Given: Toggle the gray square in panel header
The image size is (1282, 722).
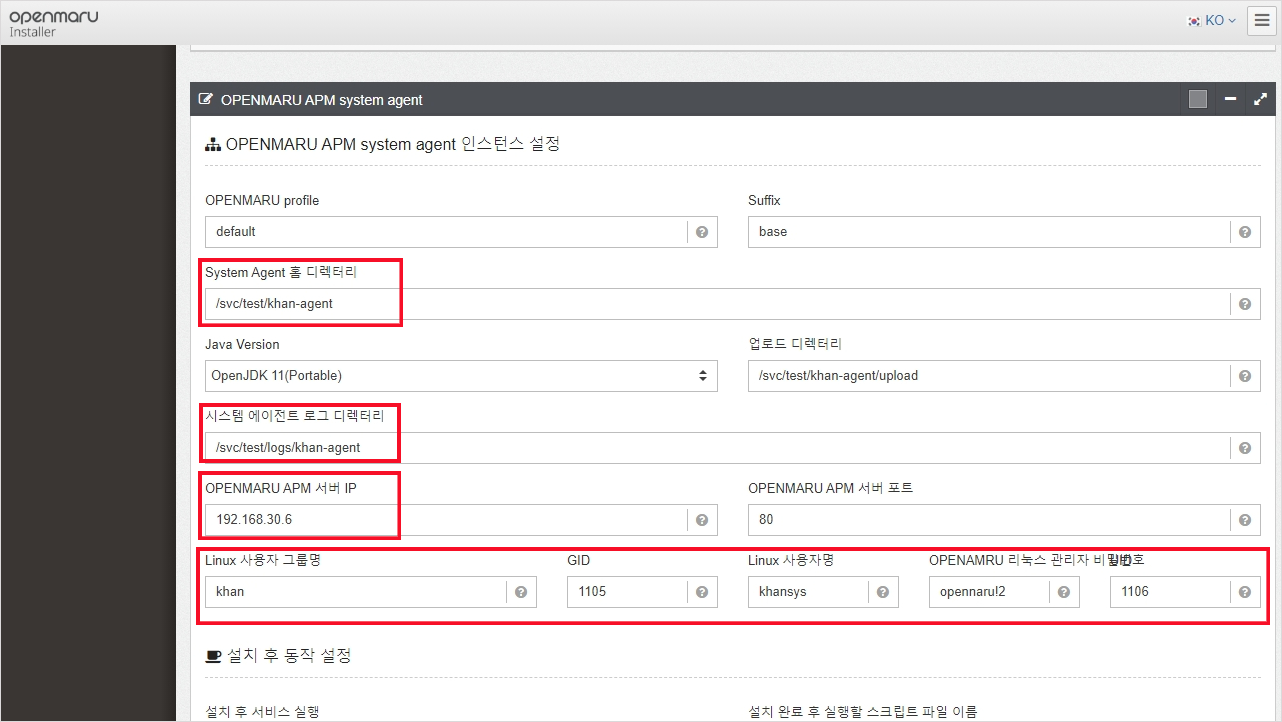Looking at the screenshot, I should pyautogui.click(x=1198, y=99).
